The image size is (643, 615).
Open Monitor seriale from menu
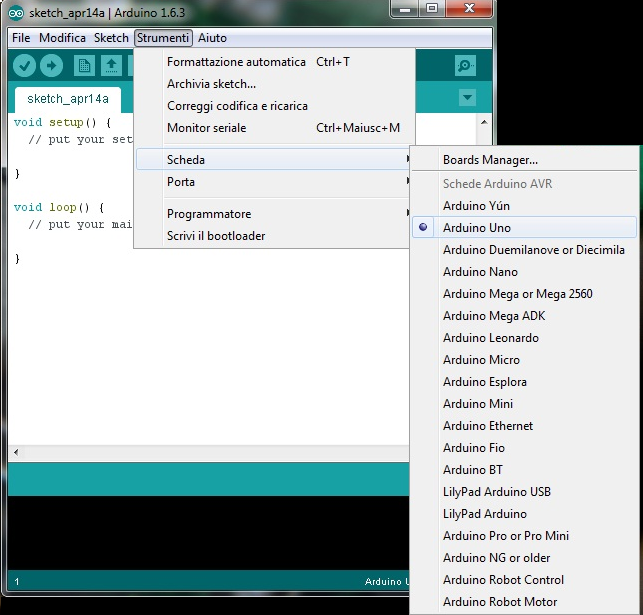tap(273, 128)
